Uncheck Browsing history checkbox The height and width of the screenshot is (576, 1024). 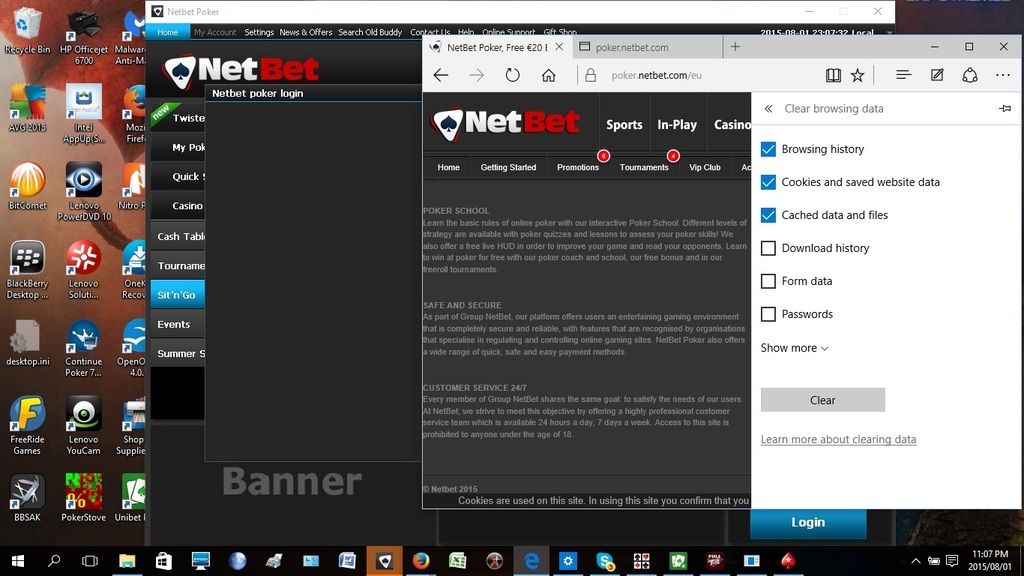(768, 149)
